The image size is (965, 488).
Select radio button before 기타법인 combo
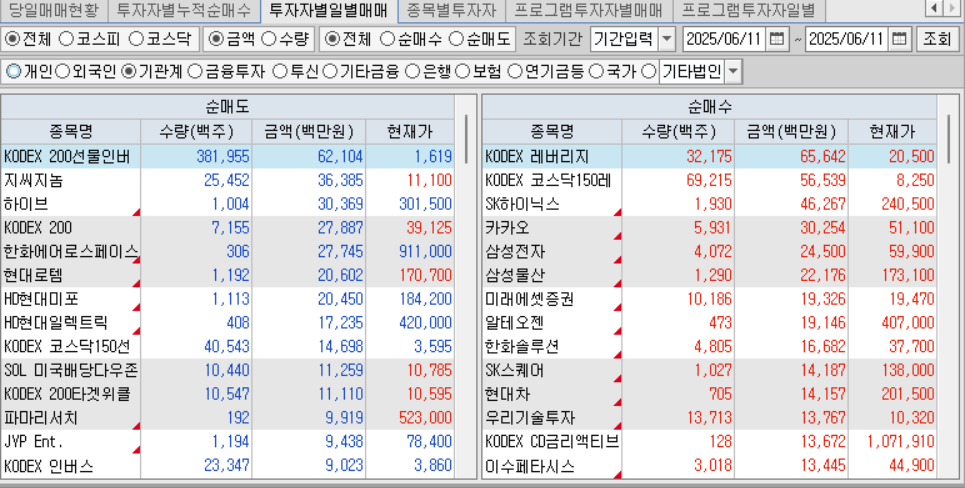(x=649, y=71)
